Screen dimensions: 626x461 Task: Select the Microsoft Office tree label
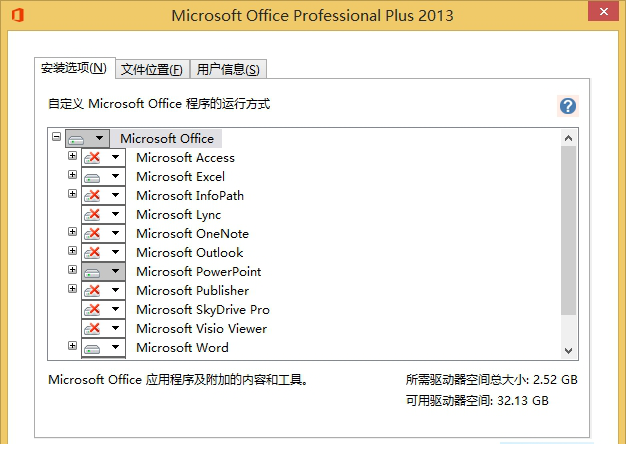tap(167, 138)
